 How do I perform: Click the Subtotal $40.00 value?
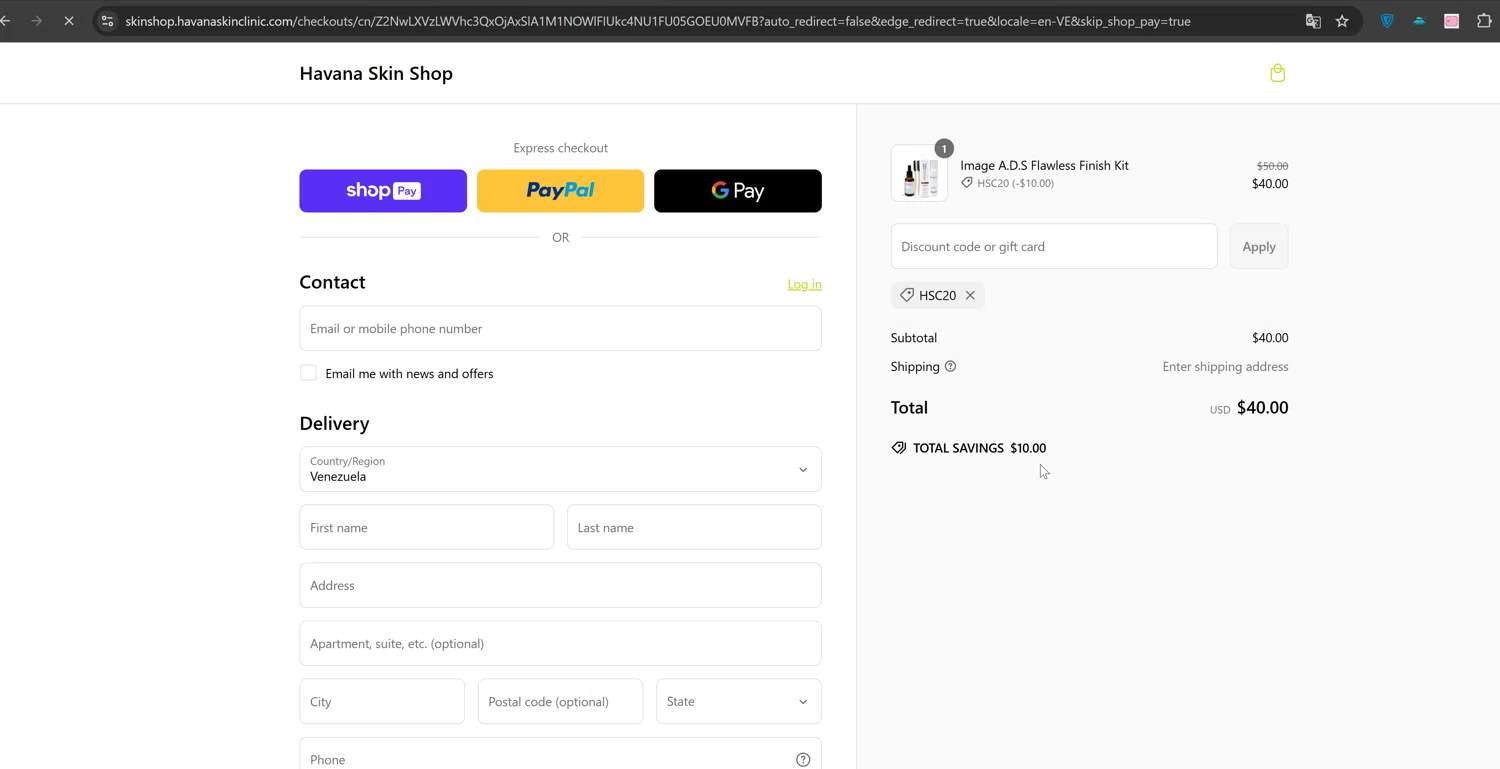pos(1270,338)
